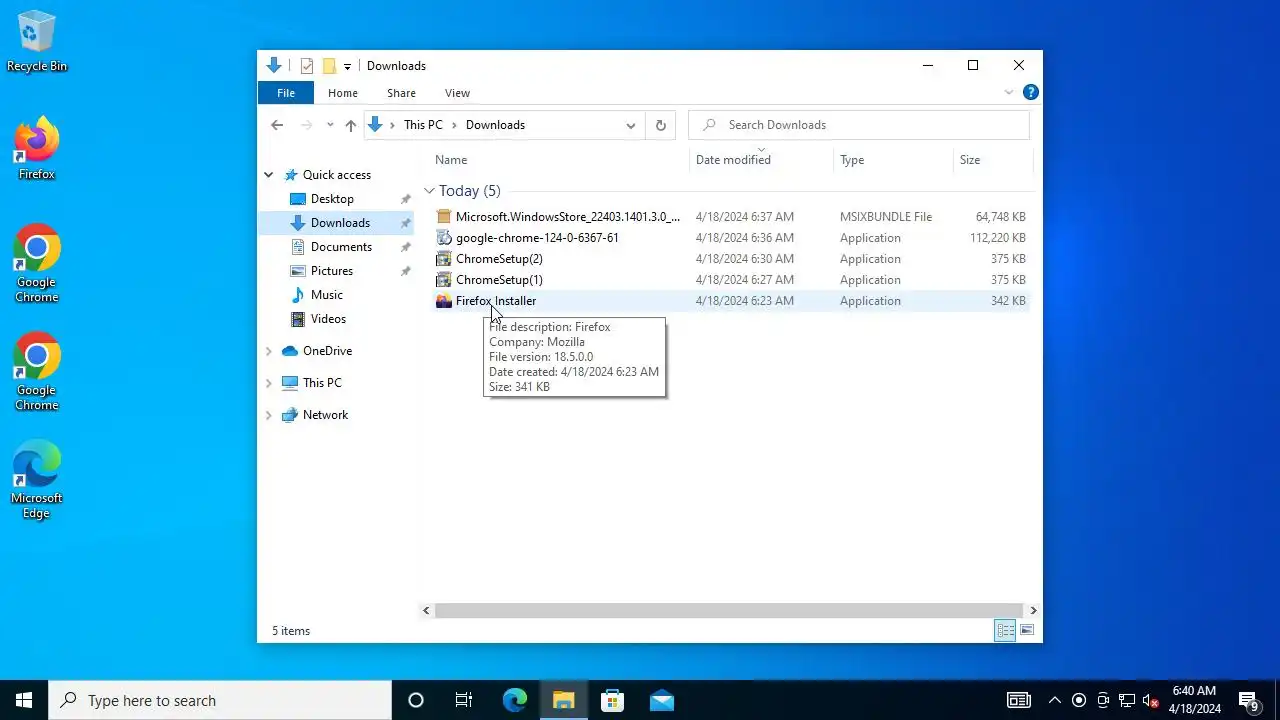Expand the Network tree node
Viewport: 1280px width, 720px height.
(268, 415)
